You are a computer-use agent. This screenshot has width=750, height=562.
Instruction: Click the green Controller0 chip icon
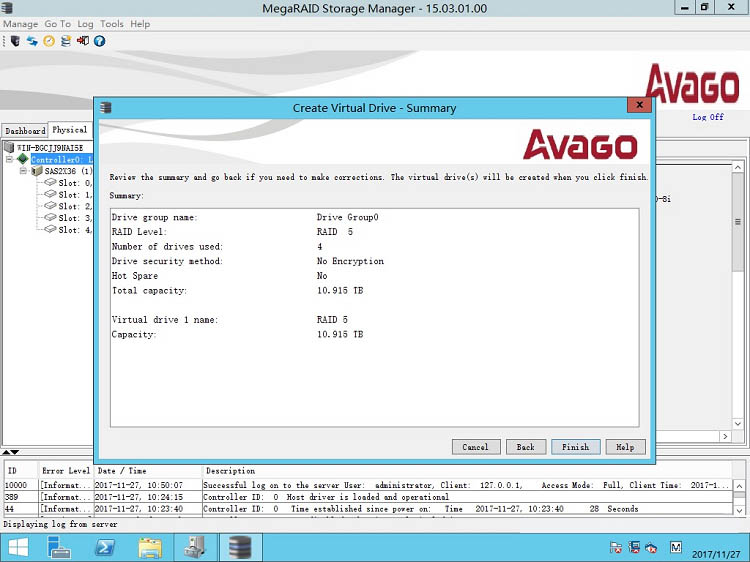click(x=22, y=159)
